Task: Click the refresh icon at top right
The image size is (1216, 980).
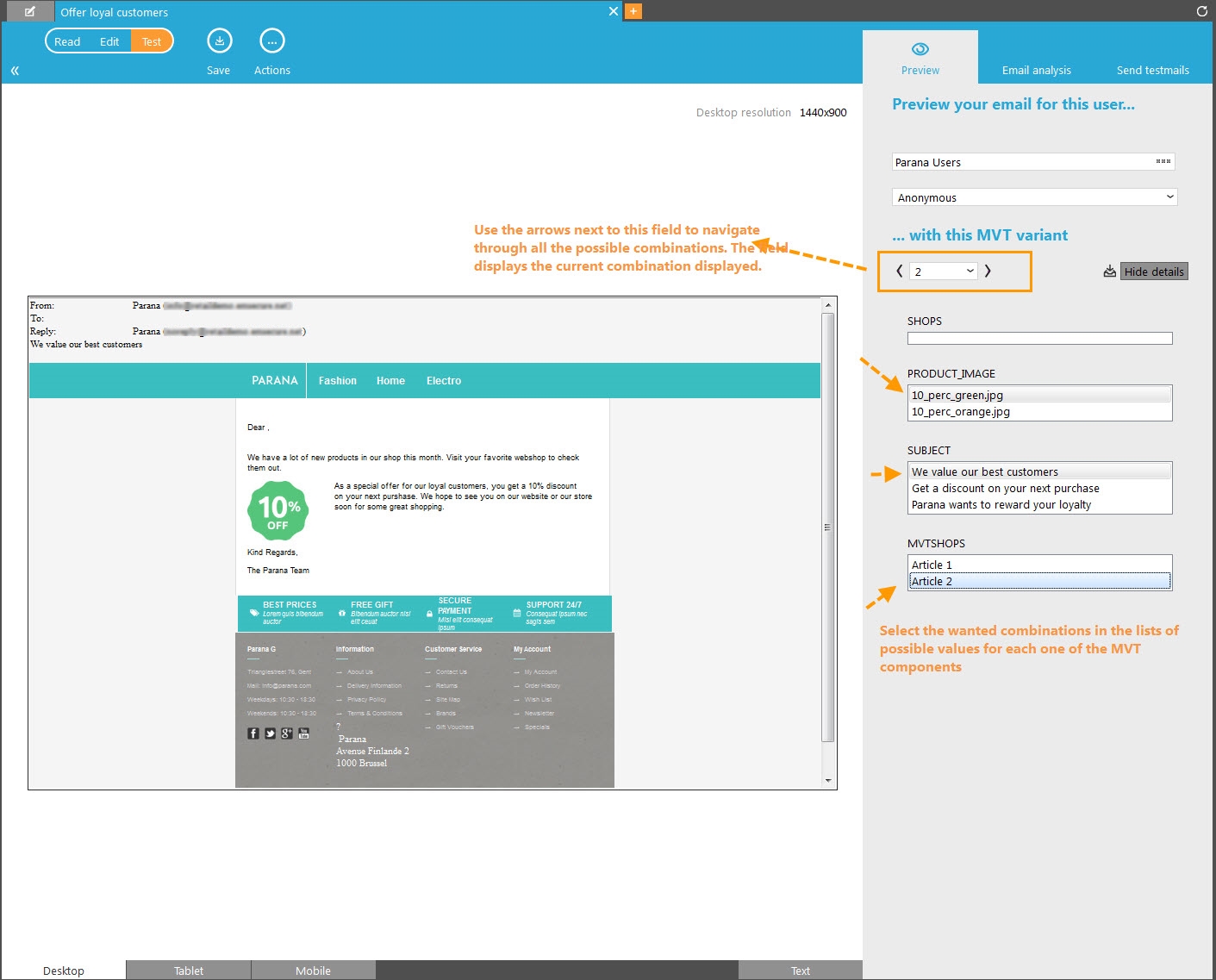Action: pyautogui.click(x=1201, y=11)
